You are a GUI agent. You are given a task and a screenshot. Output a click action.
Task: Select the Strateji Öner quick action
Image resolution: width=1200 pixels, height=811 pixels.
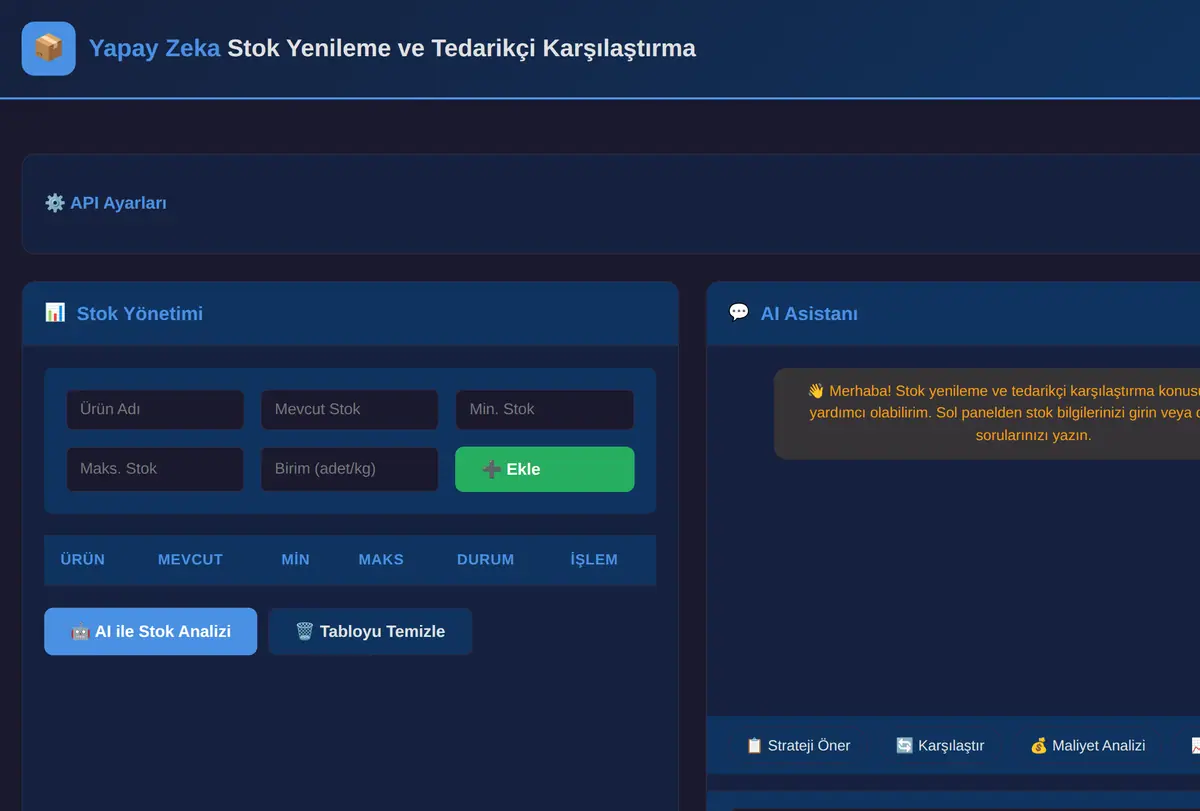coord(798,745)
